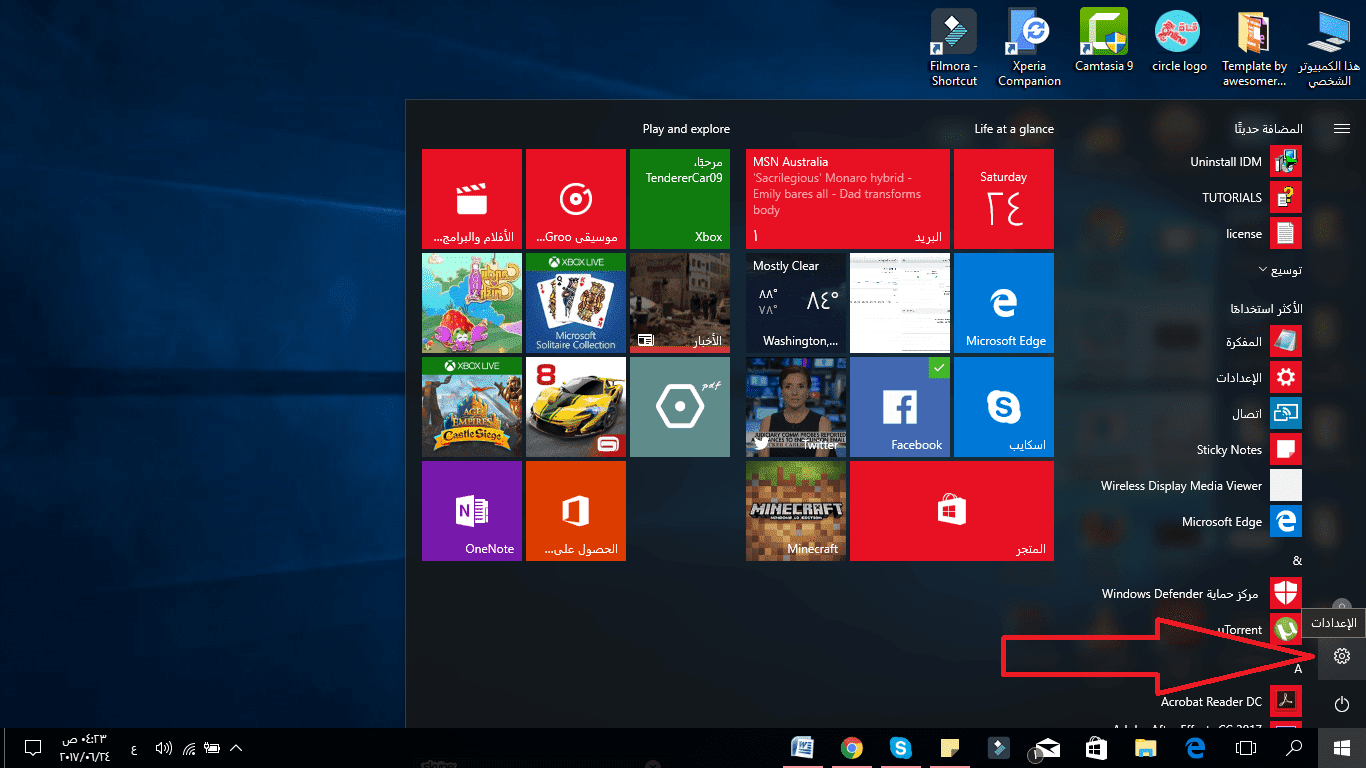Select Xperia Companion desktop shortcut

tap(1029, 48)
